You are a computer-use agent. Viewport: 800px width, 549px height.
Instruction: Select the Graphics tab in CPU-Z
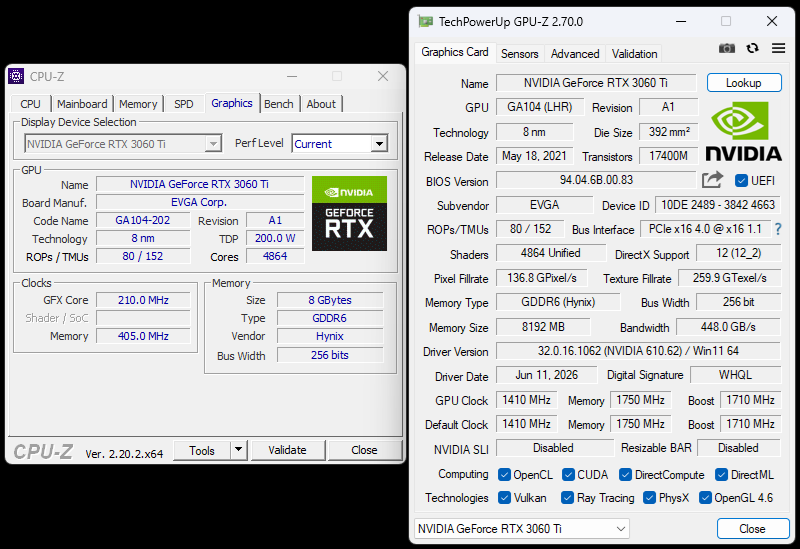[x=232, y=103]
